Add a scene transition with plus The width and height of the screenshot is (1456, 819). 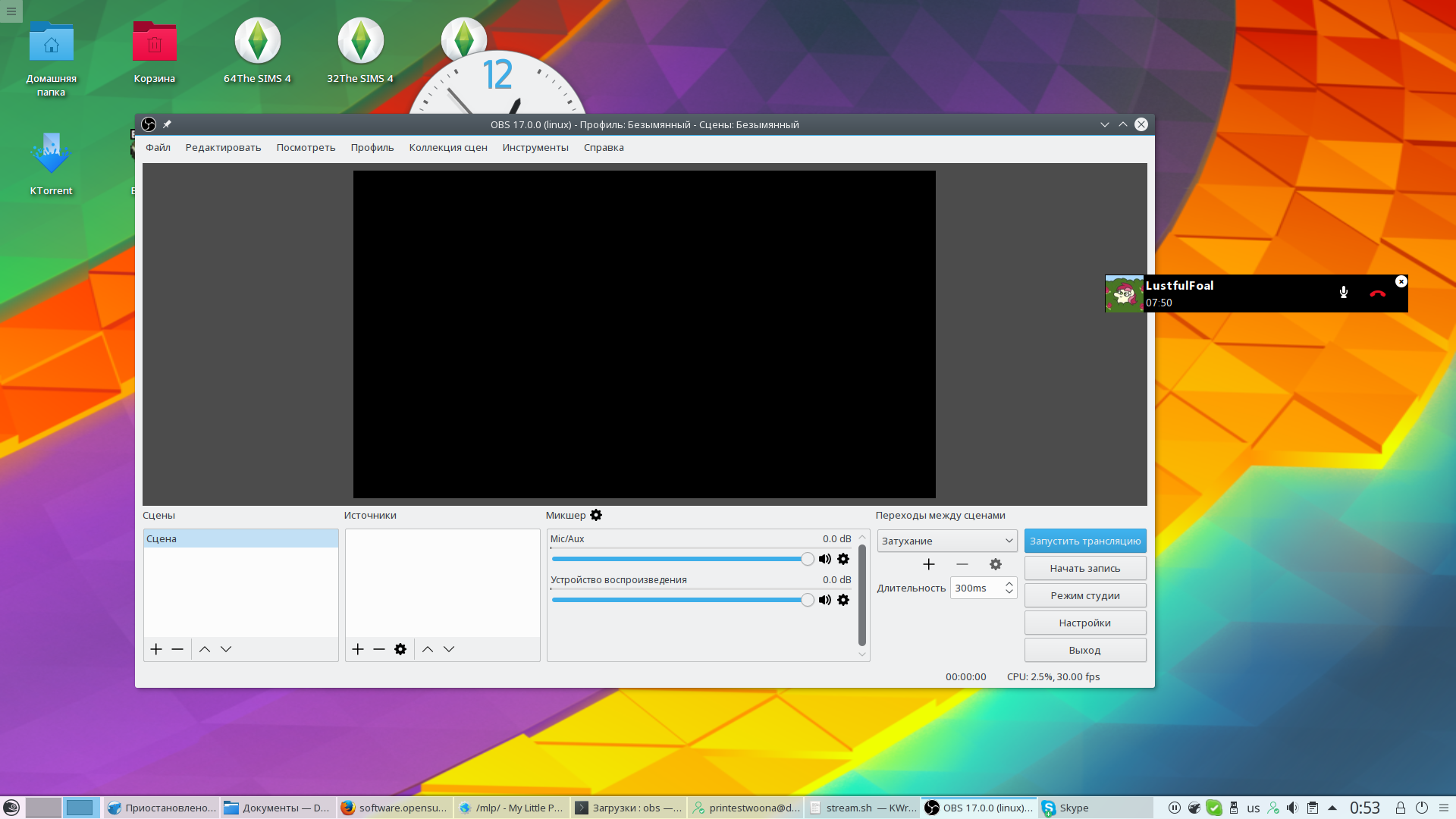coord(929,564)
